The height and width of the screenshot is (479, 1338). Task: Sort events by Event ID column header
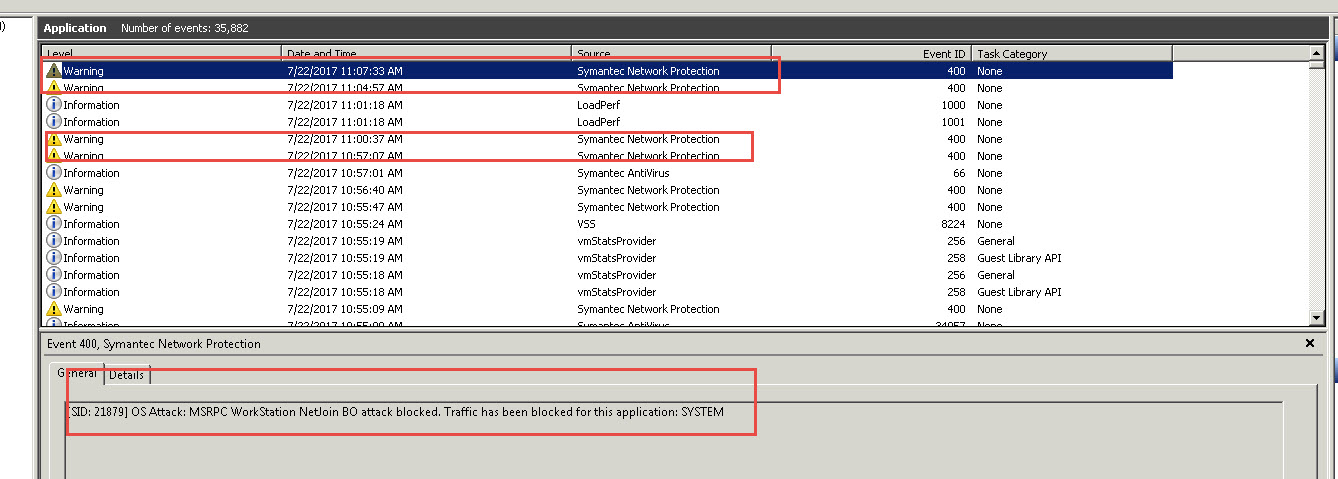[871, 53]
